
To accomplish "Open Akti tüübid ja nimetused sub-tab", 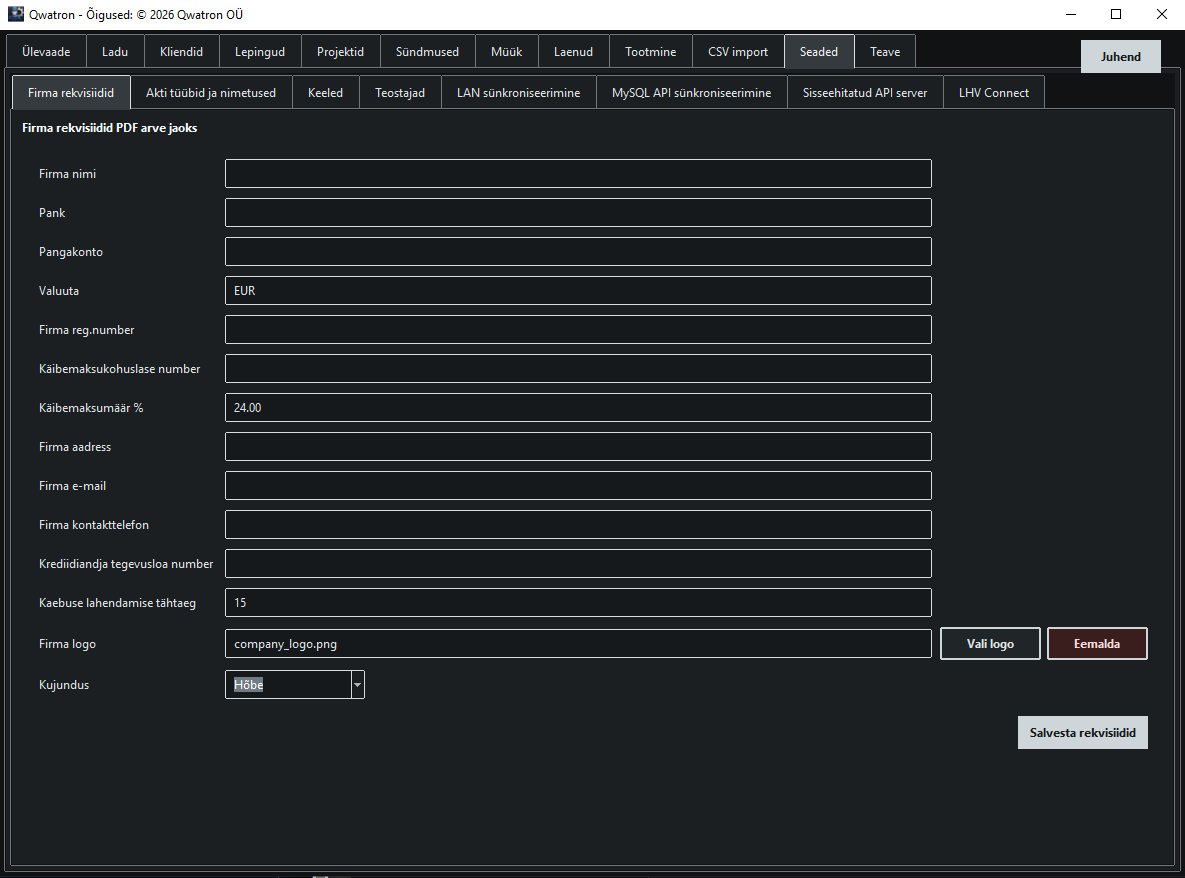I will (x=211, y=92).
